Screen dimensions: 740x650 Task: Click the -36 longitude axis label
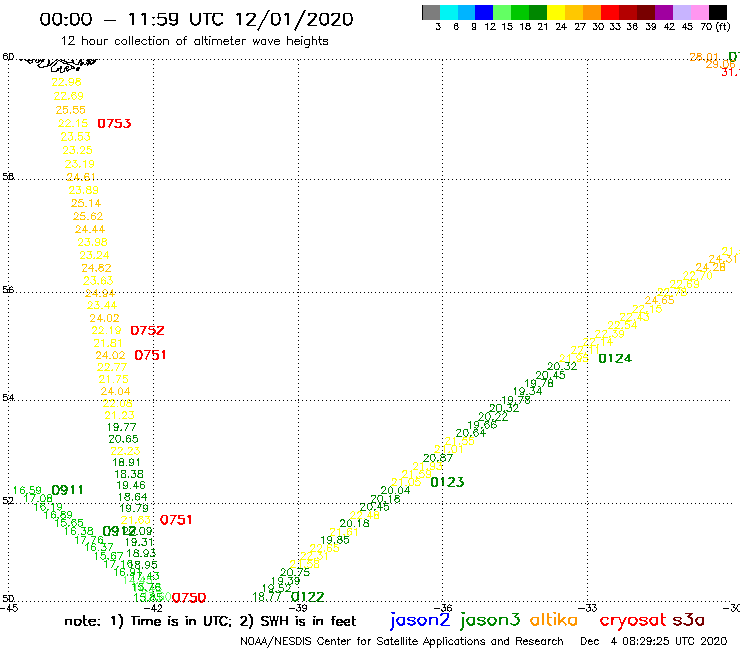coord(443,608)
